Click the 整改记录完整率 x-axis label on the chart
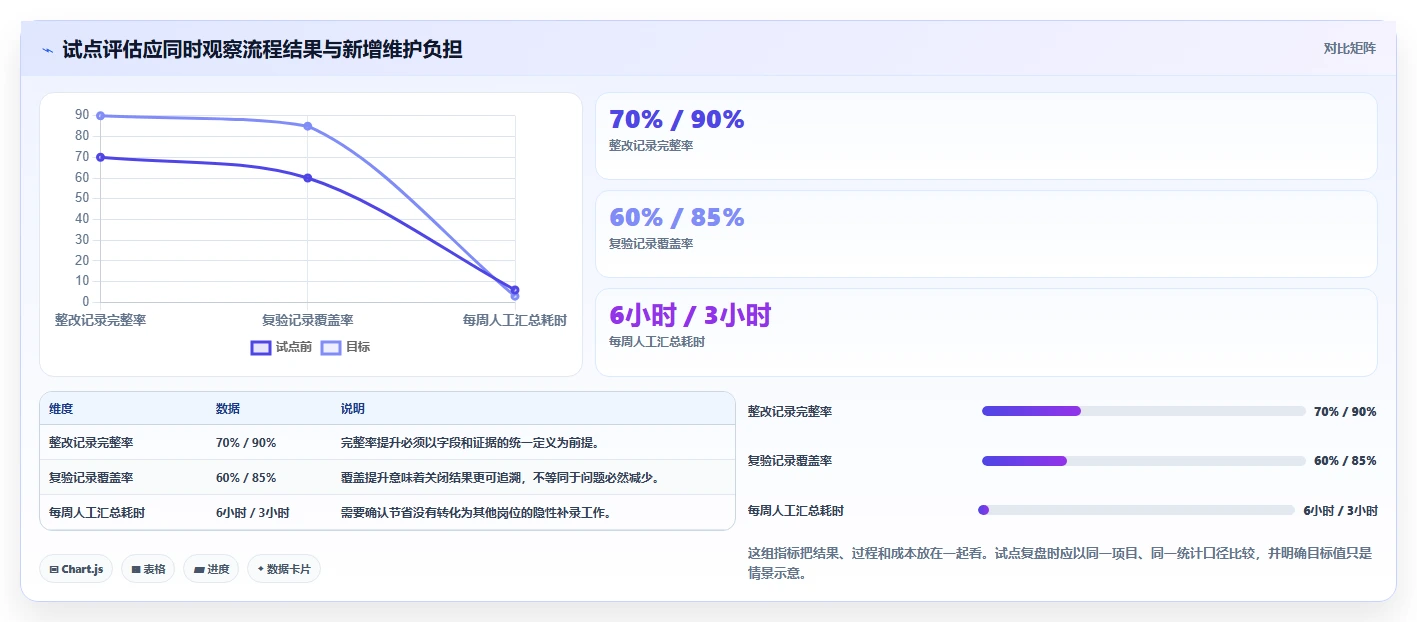The image size is (1417, 622). pos(101,320)
